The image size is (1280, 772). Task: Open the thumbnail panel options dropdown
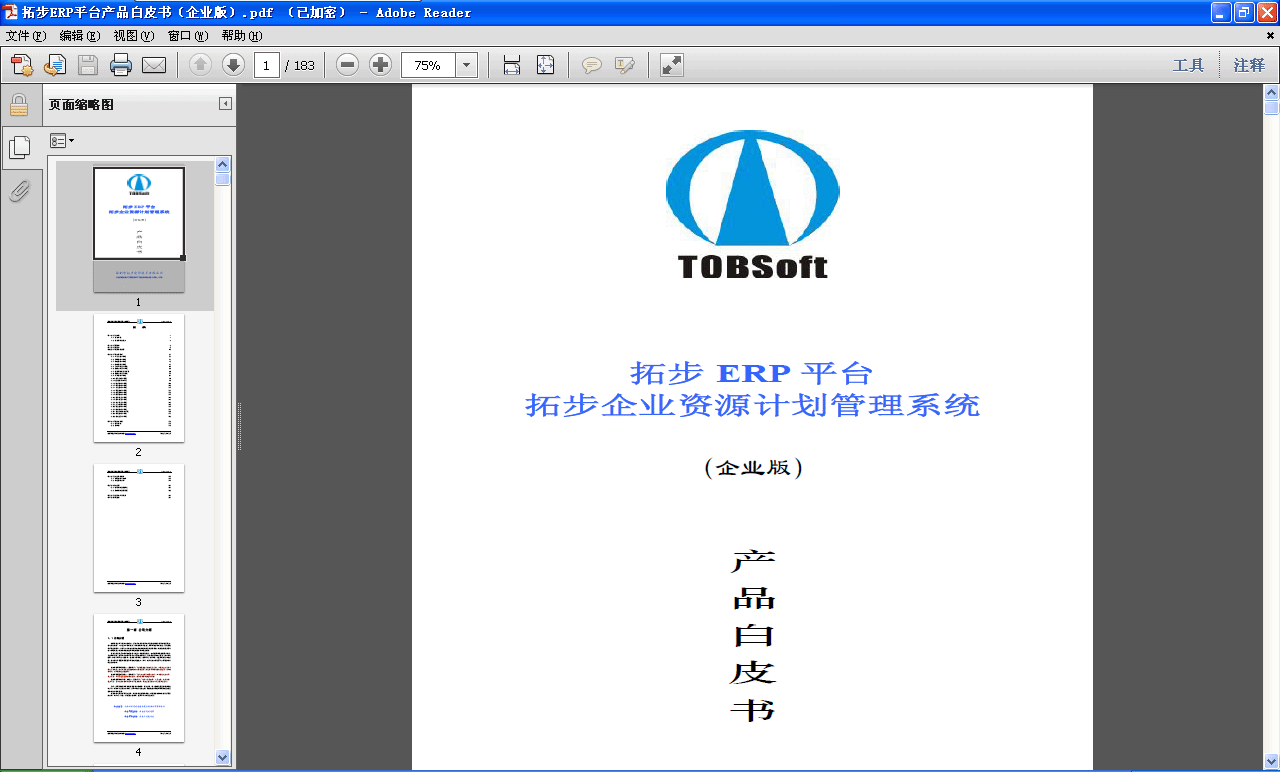60,141
